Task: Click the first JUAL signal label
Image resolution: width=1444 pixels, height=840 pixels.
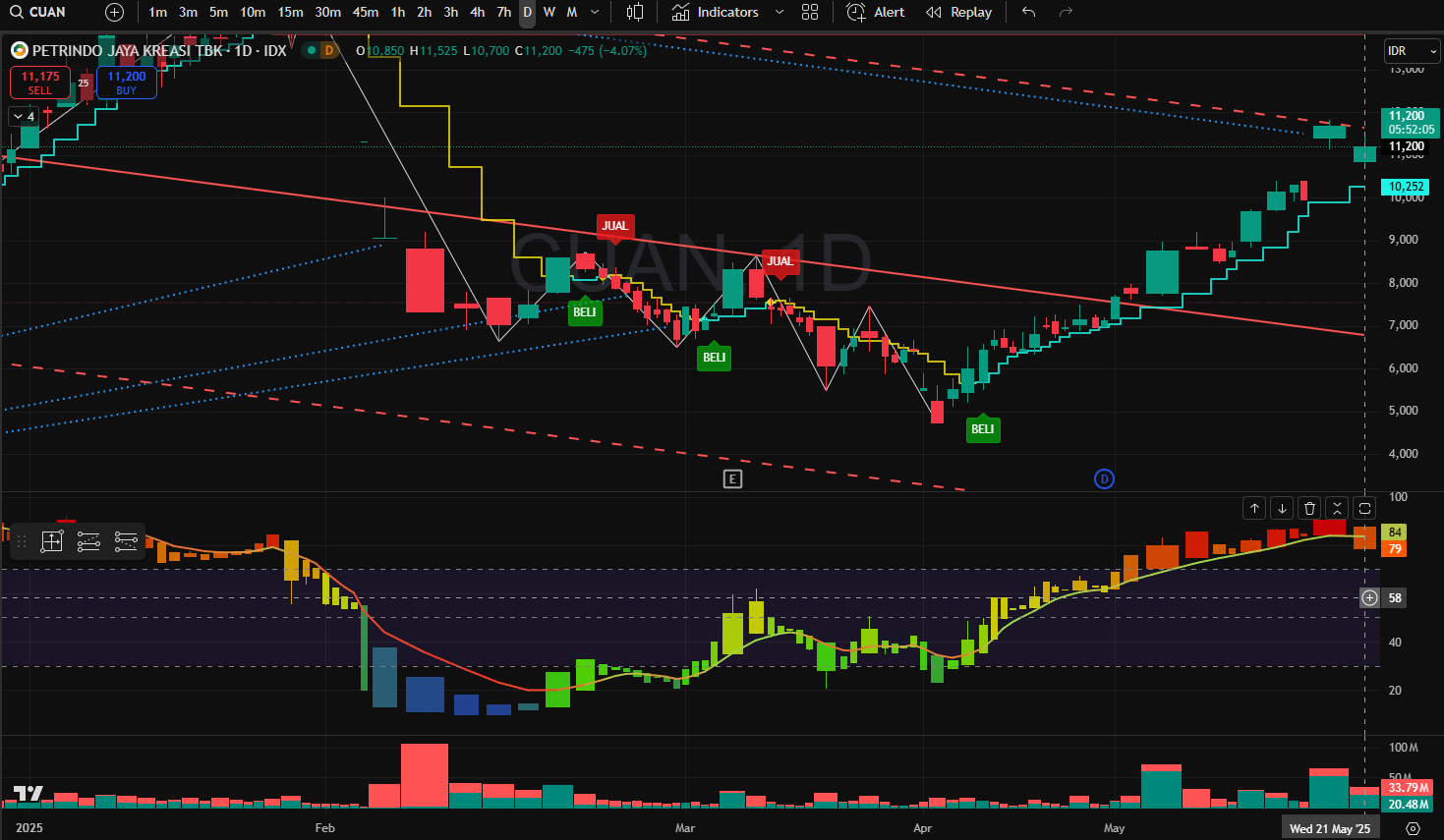Action: (614, 226)
